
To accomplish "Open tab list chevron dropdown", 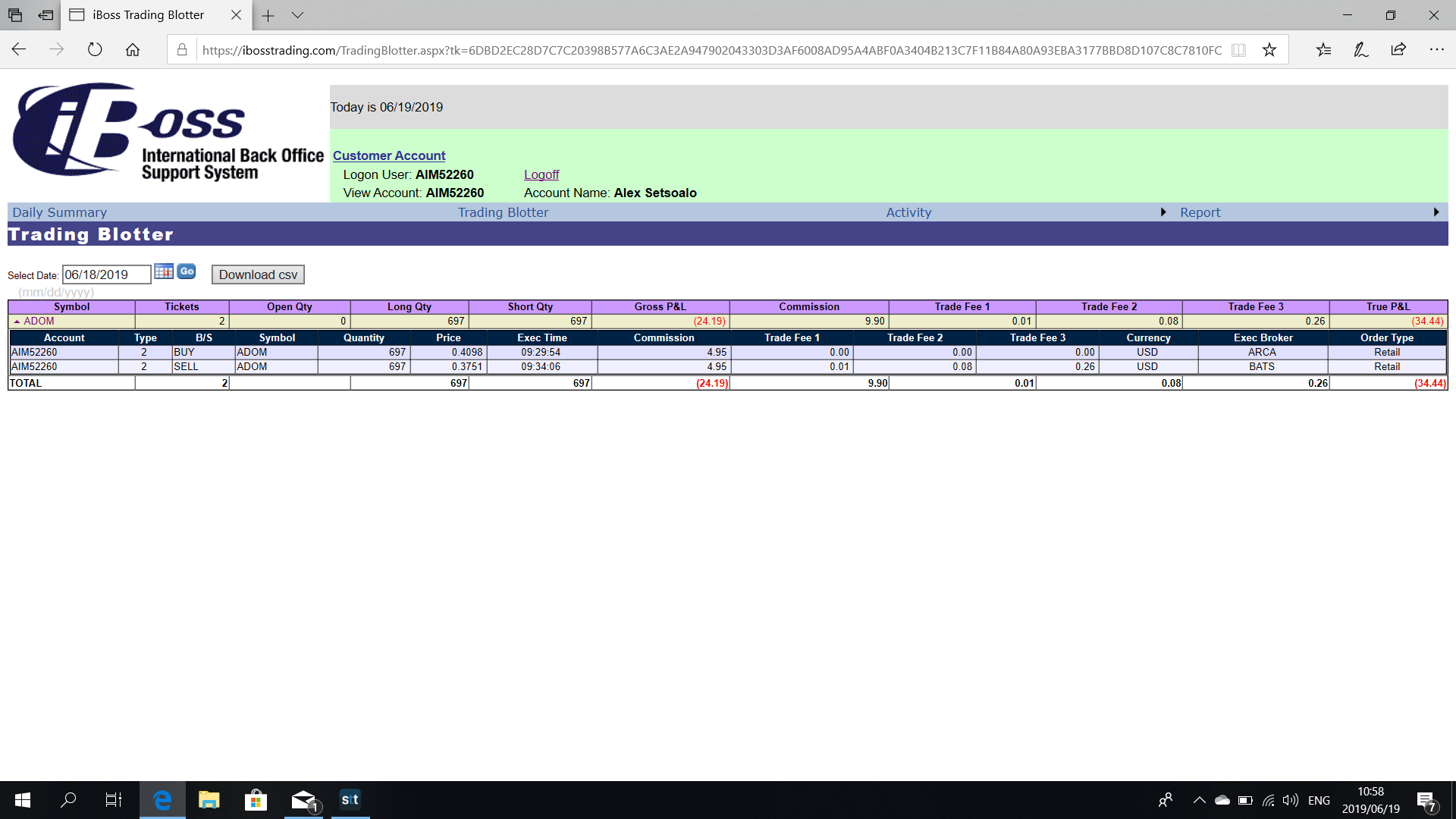I will tap(297, 15).
